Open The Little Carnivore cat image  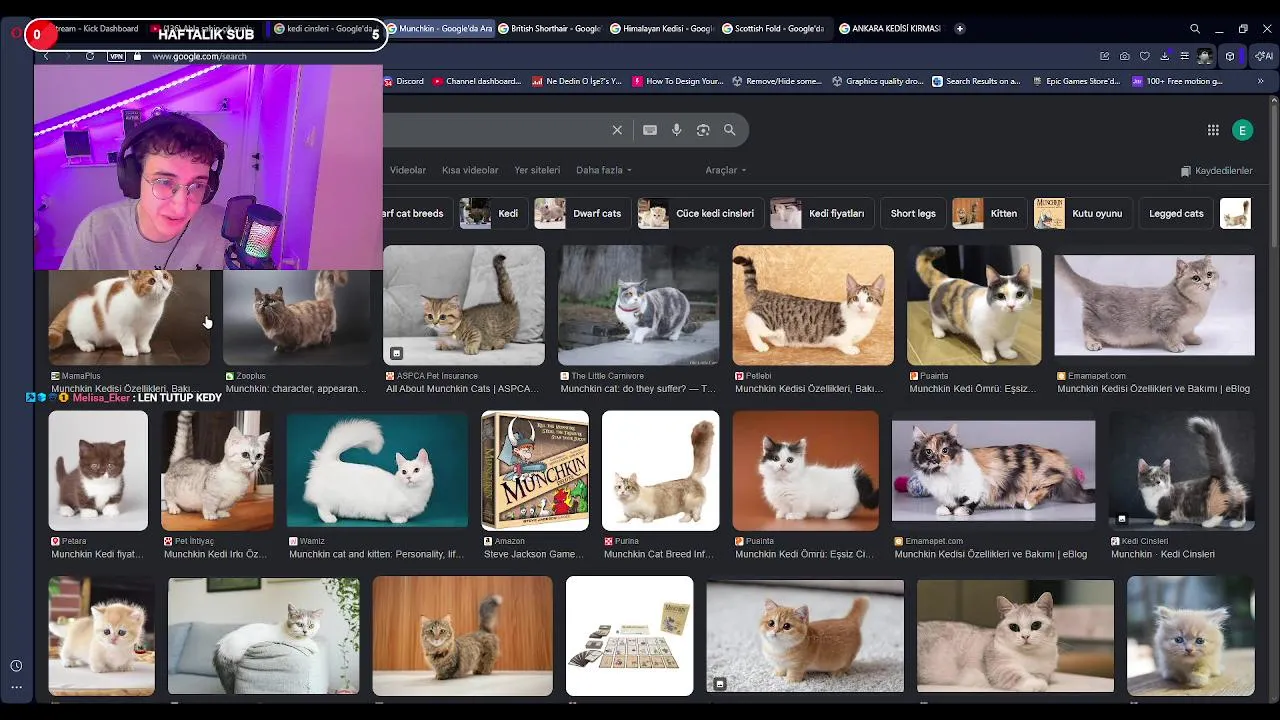tap(638, 305)
